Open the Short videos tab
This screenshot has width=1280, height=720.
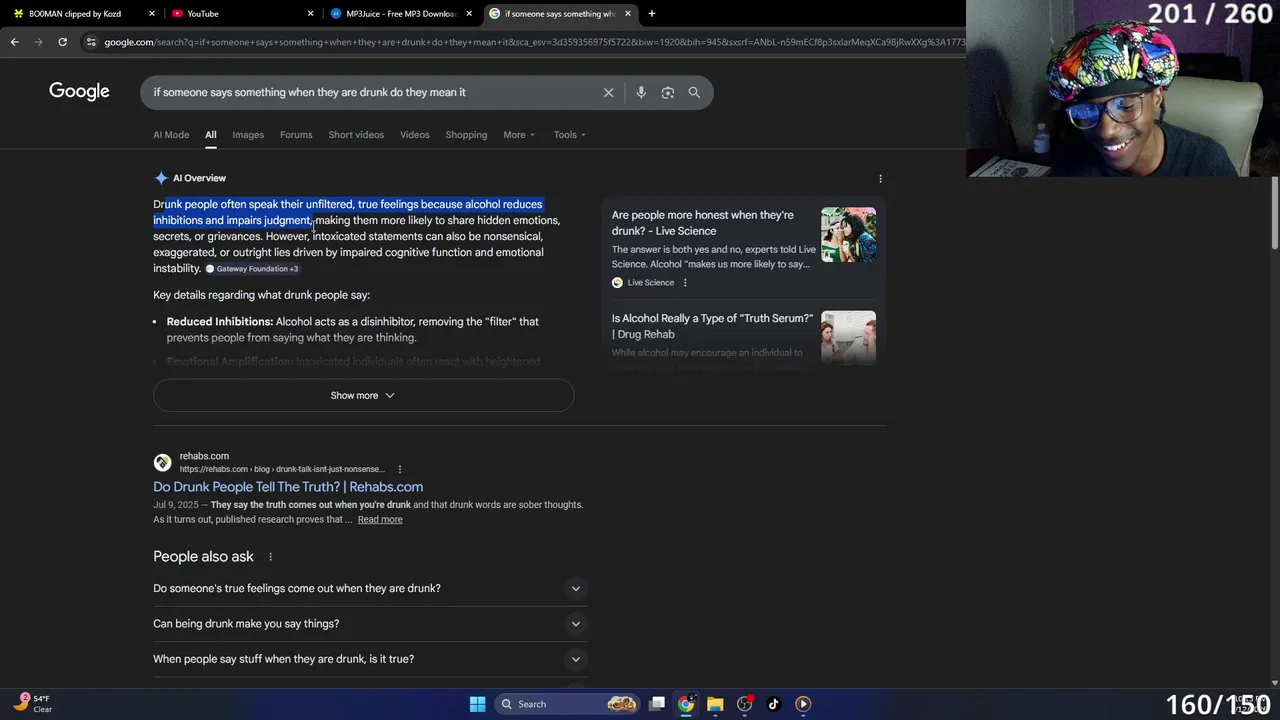pyautogui.click(x=356, y=135)
